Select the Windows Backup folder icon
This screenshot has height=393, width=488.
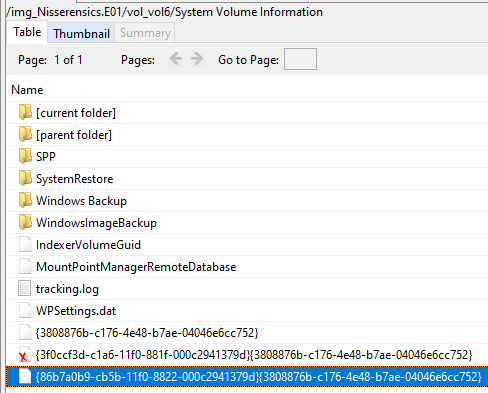25,200
